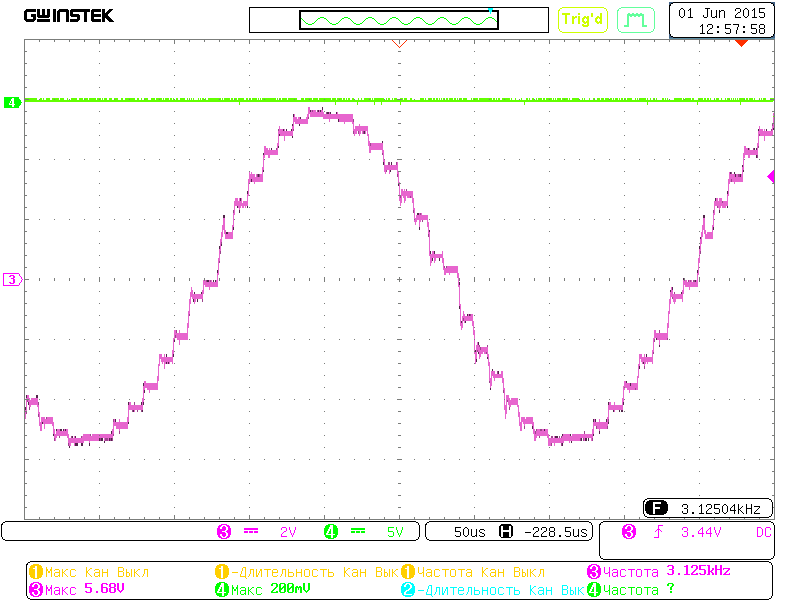The height and width of the screenshot is (600, 800).
Task: Click the date and time display
Action: point(721,20)
